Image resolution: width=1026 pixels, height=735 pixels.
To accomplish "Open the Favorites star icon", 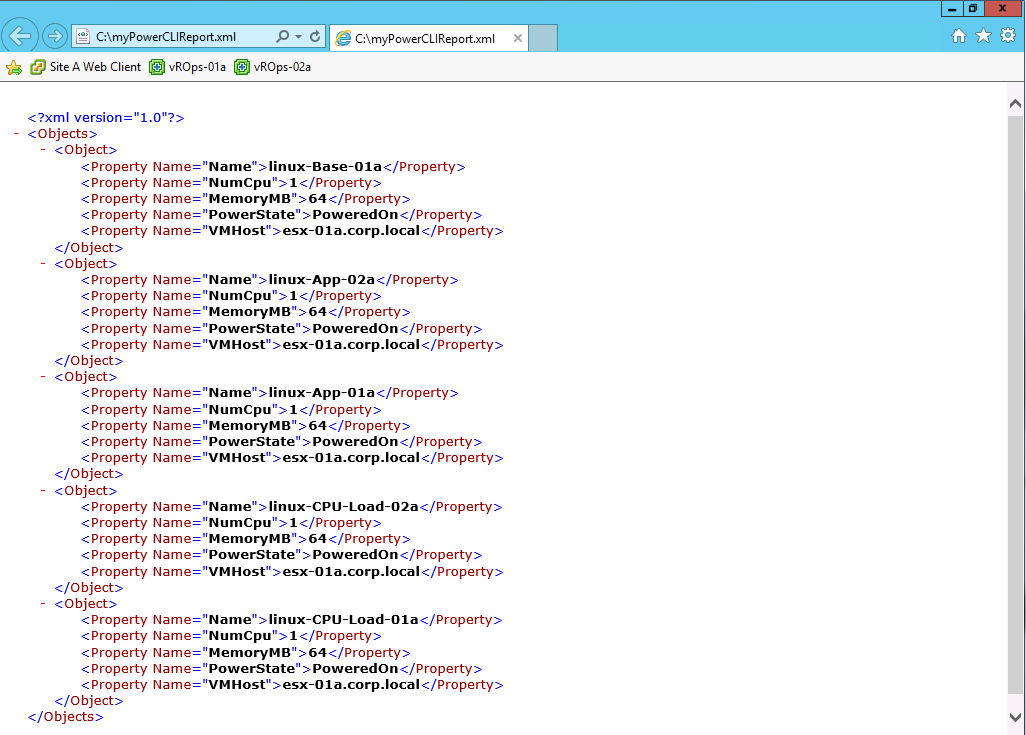I will (983, 36).
